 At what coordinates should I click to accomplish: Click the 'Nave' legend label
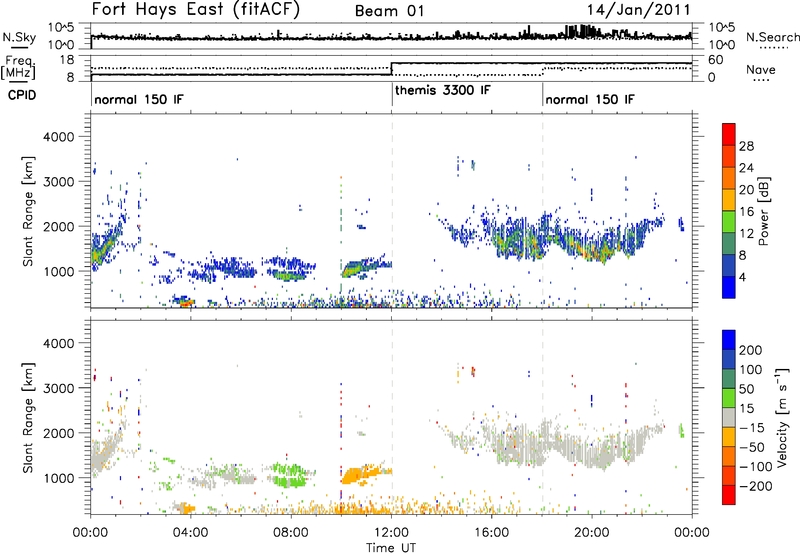[x=761, y=69]
